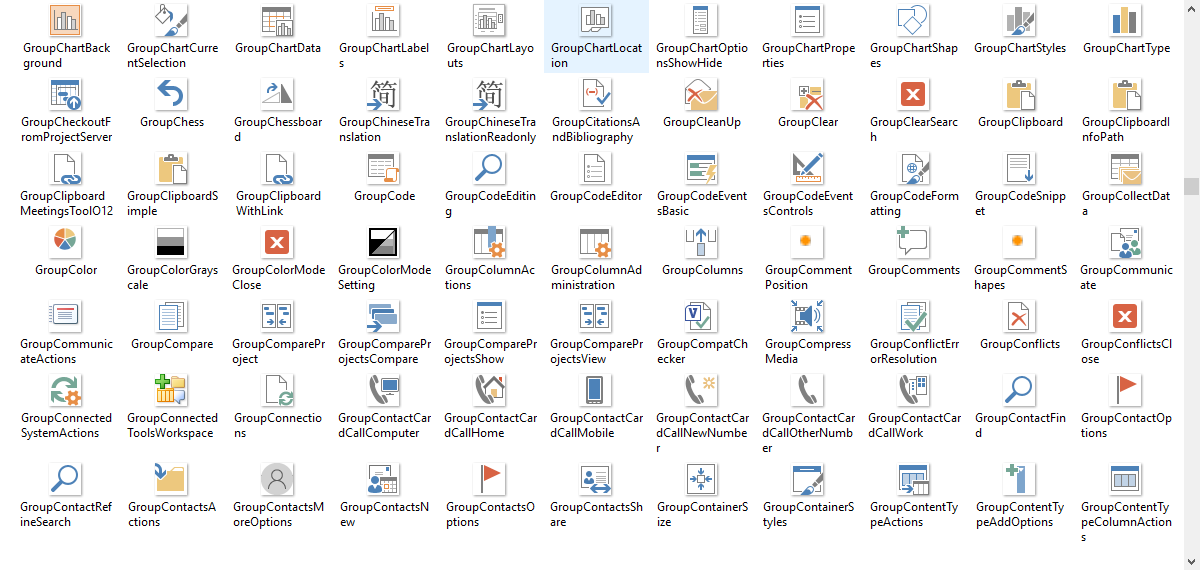Viewport: 1200px width, 570px height.
Task: Click the GroupConflictsClose icon
Action: tap(1126, 317)
